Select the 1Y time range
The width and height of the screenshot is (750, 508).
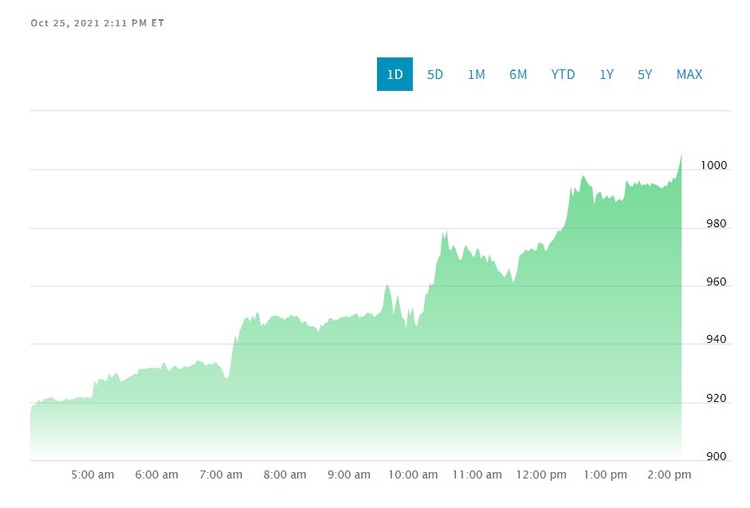pyautogui.click(x=606, y=74)
